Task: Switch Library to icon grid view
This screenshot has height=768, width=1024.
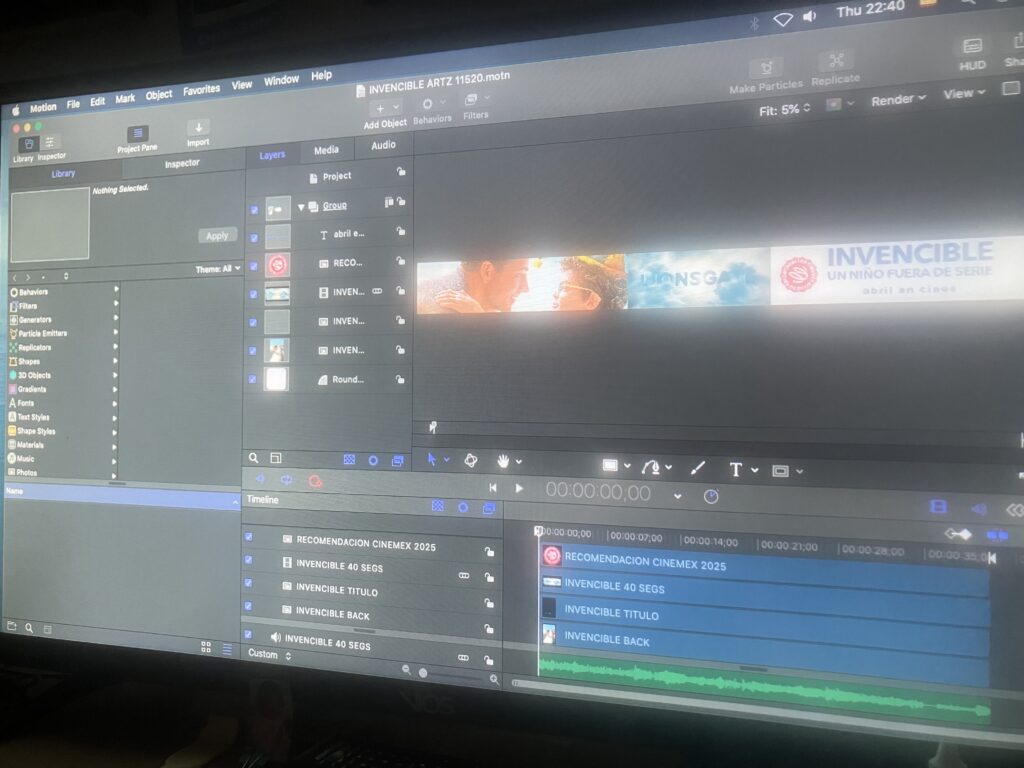Action: coord(206,647)
